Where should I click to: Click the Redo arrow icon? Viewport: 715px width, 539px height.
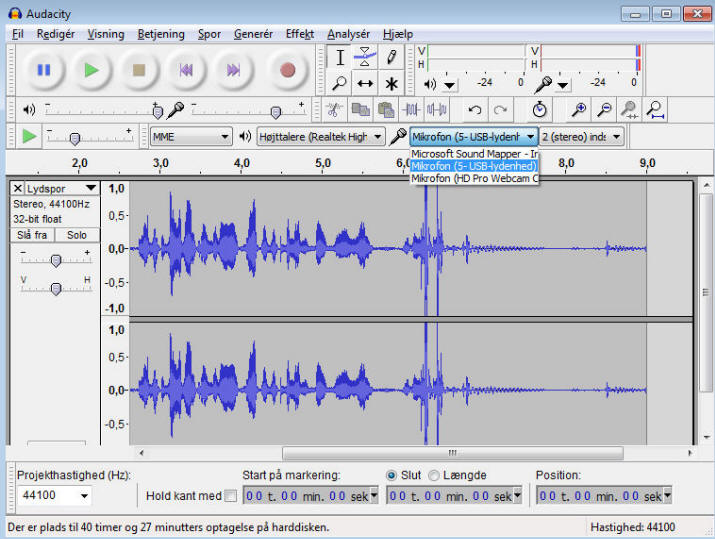point(500,110)
